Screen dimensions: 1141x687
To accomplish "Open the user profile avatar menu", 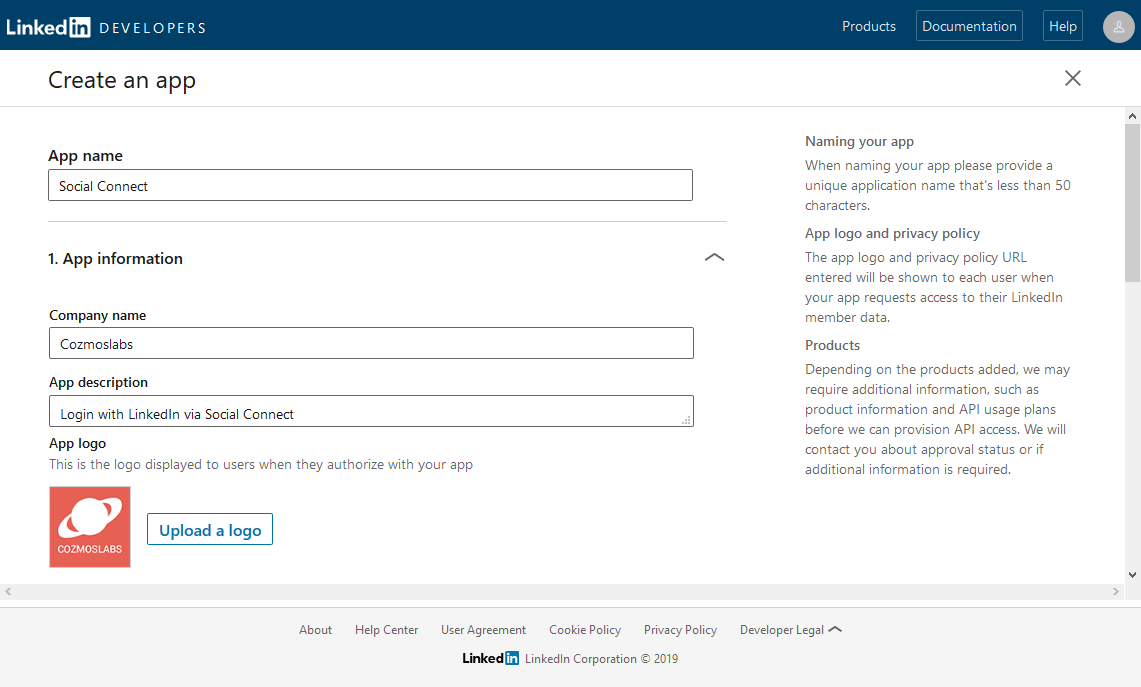I will (x=1118, y=27).
